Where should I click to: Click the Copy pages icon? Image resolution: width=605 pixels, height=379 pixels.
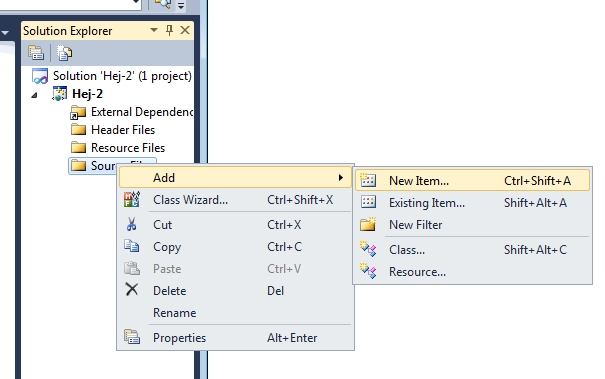click(x=132, y=246)
